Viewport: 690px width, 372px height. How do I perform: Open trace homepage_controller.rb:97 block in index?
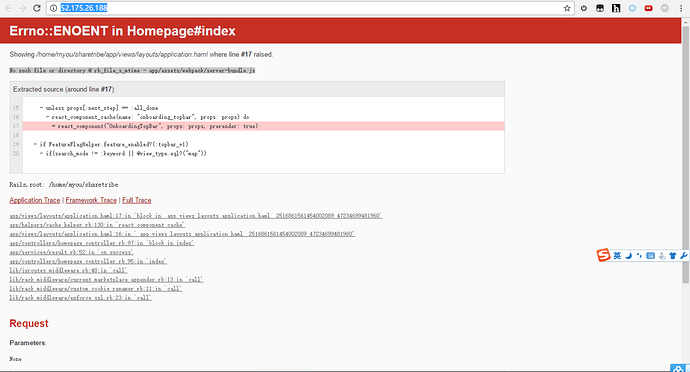point(102,243)
